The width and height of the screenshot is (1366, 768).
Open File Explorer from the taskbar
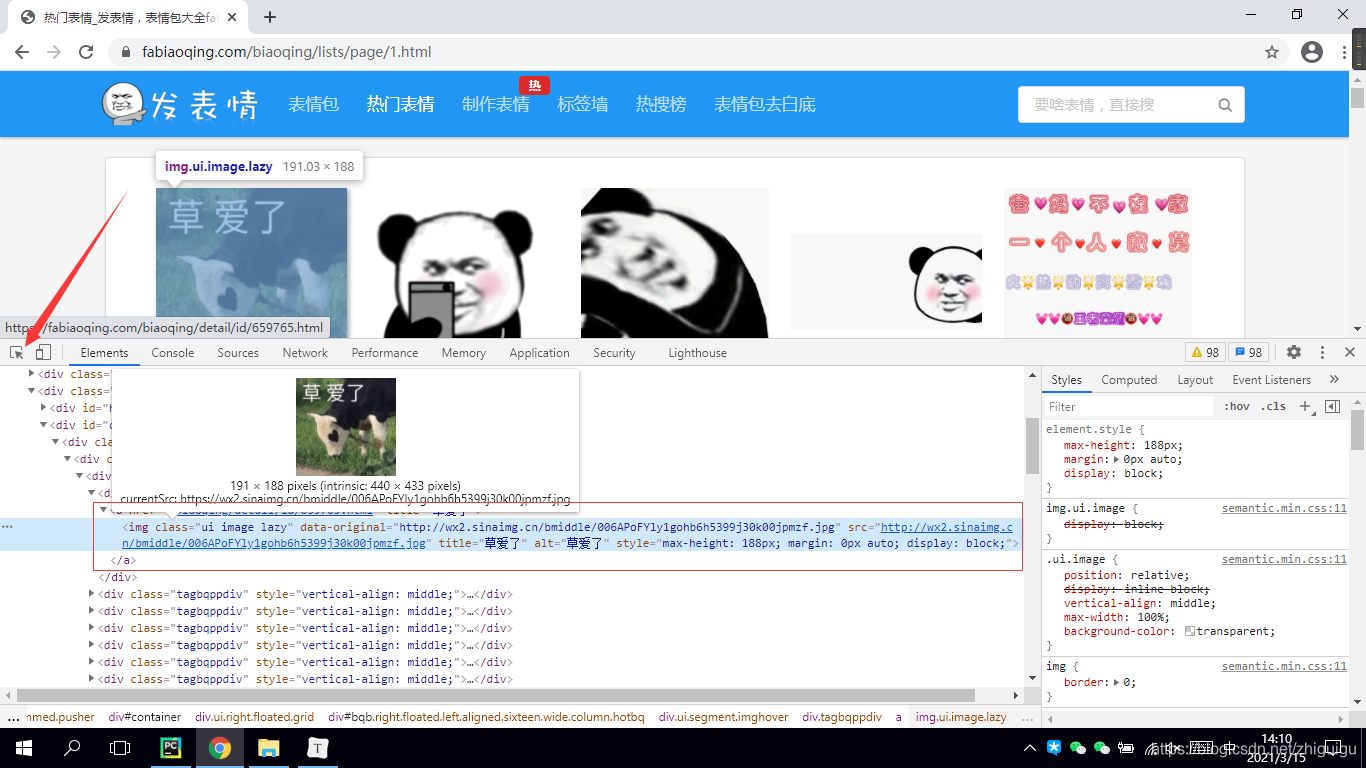point(268,748)
